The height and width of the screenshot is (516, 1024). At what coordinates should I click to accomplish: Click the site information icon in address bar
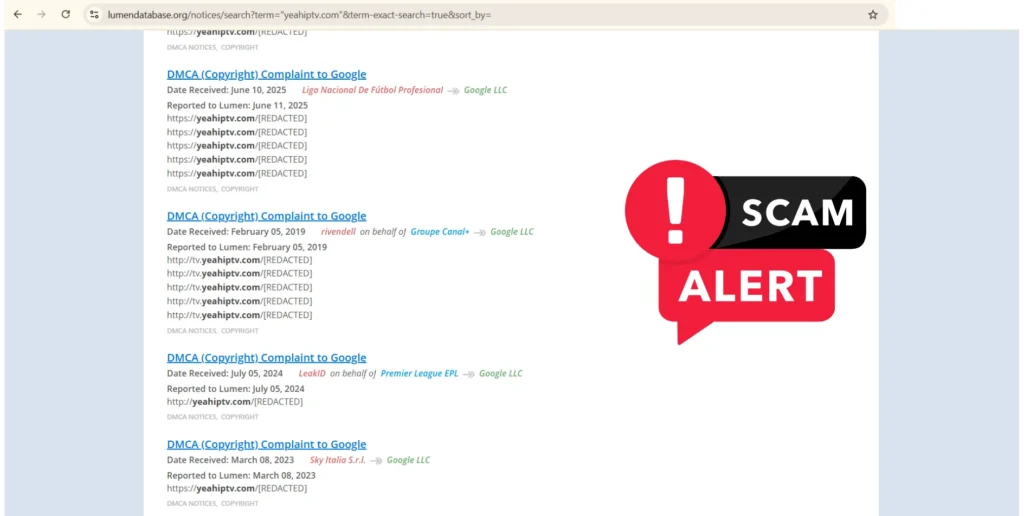pos(94,15)
